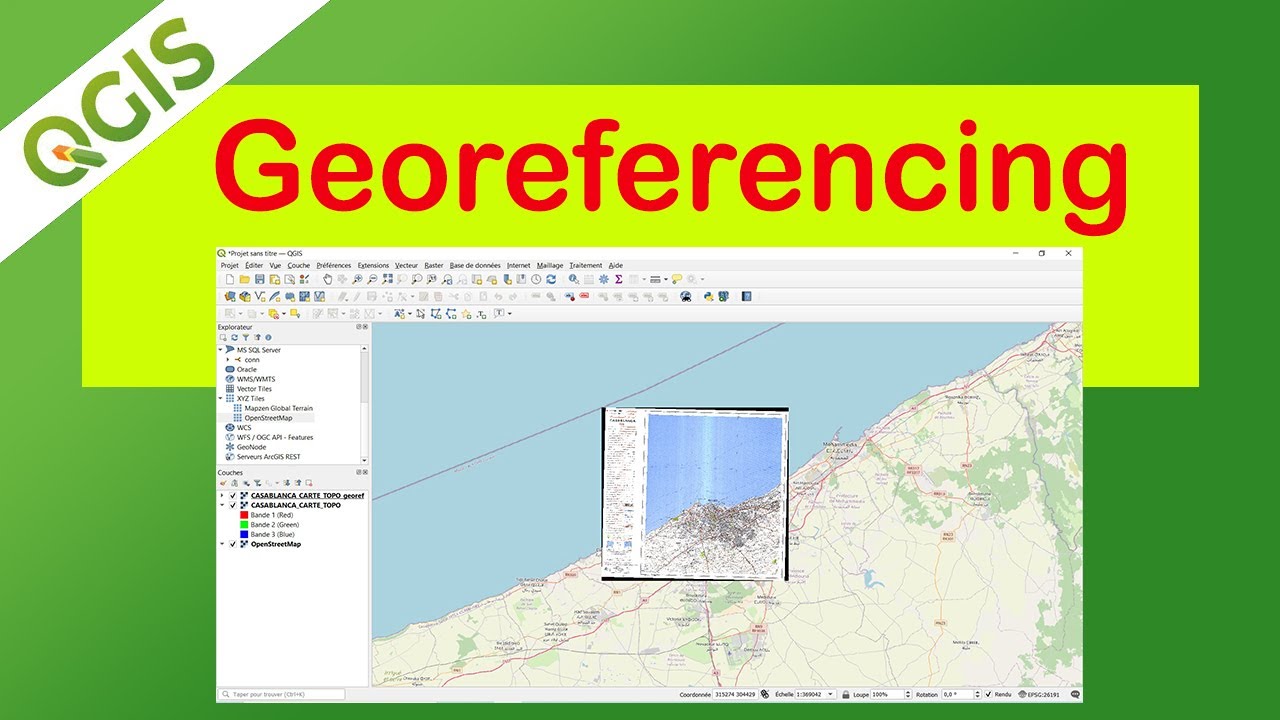Open the Traitement menu
The height and width of the screenshot is (720, 1280).
pyautogui.click(x=586, y=266)
